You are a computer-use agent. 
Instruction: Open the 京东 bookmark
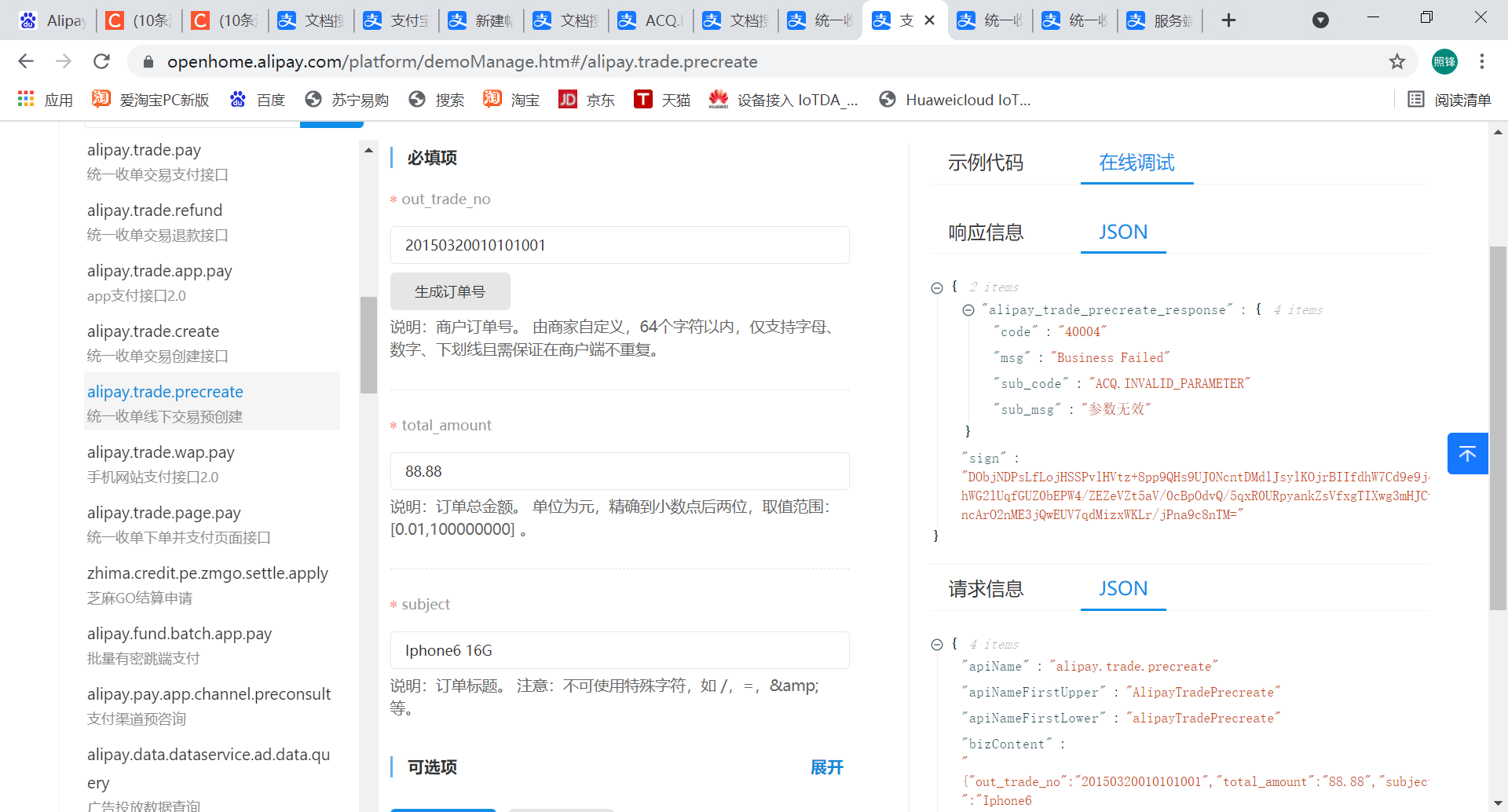click(587, 100)
